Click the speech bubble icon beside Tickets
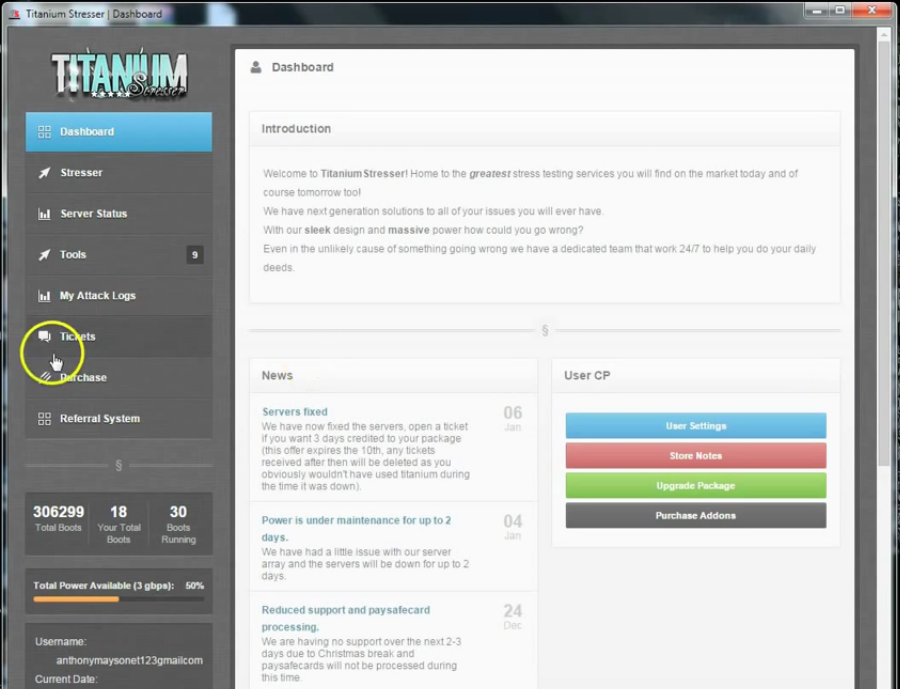This screenshot has height=689, width=900. 44,337
